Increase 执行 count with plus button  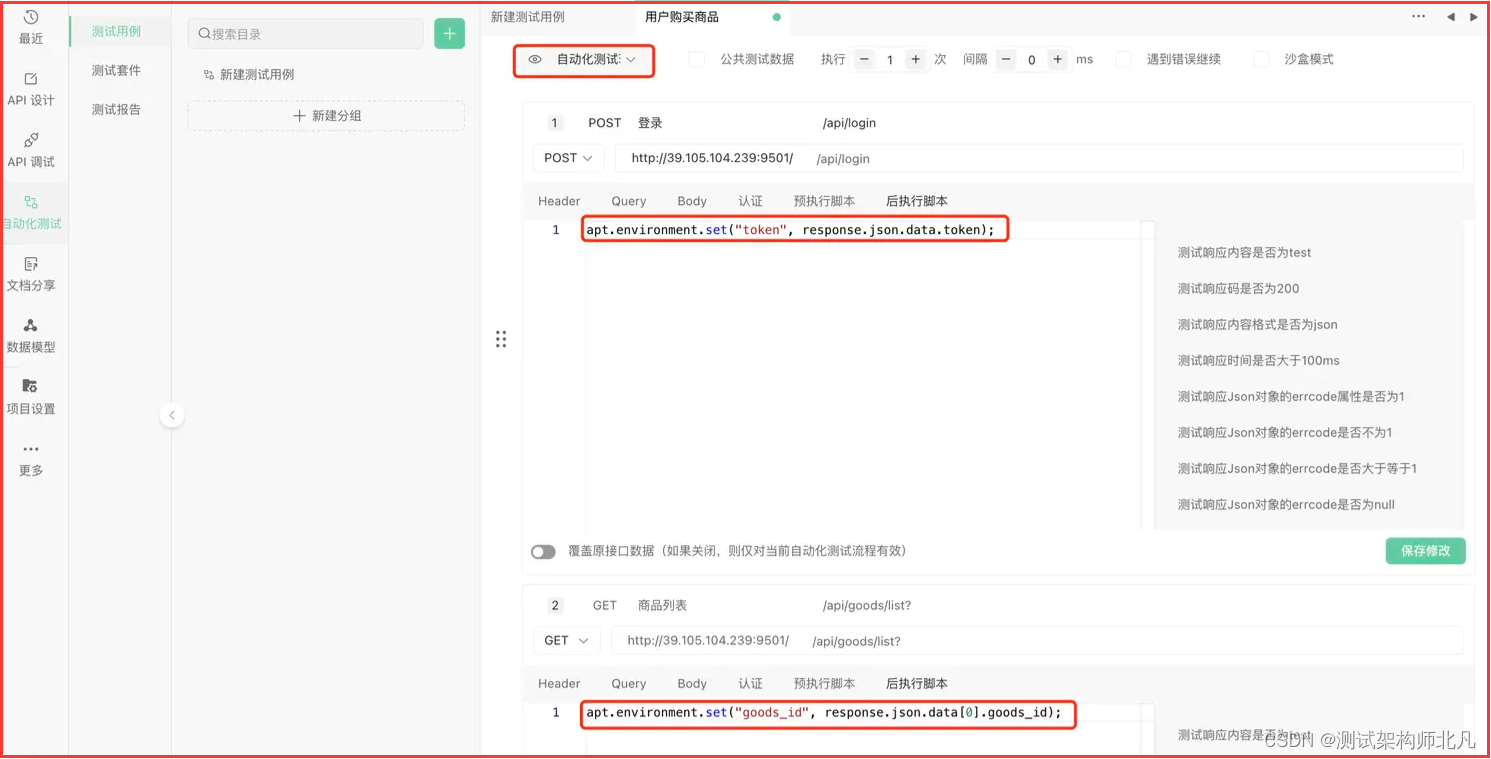(915, 60)
